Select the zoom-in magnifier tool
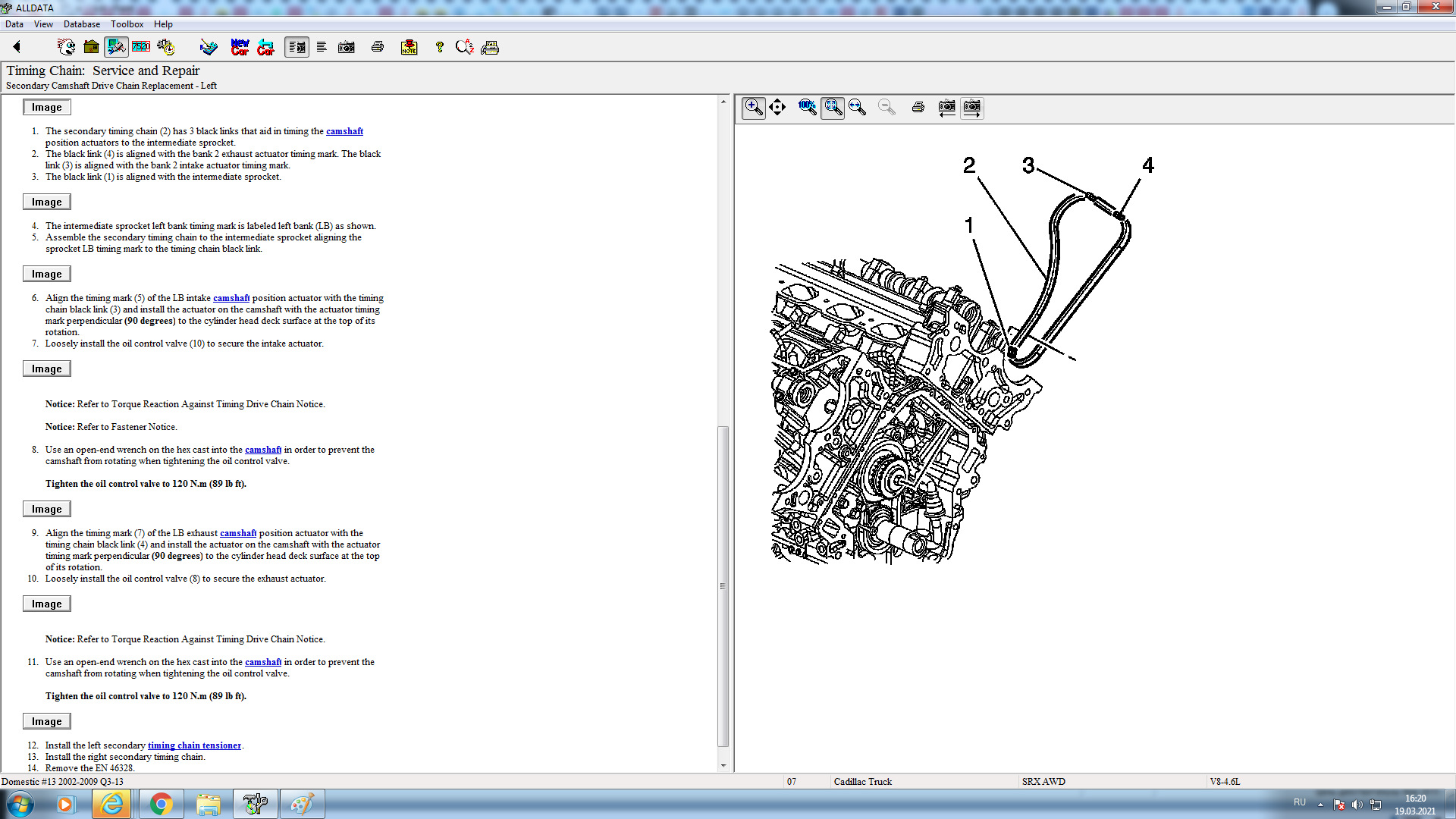 (x=753, y=107)
